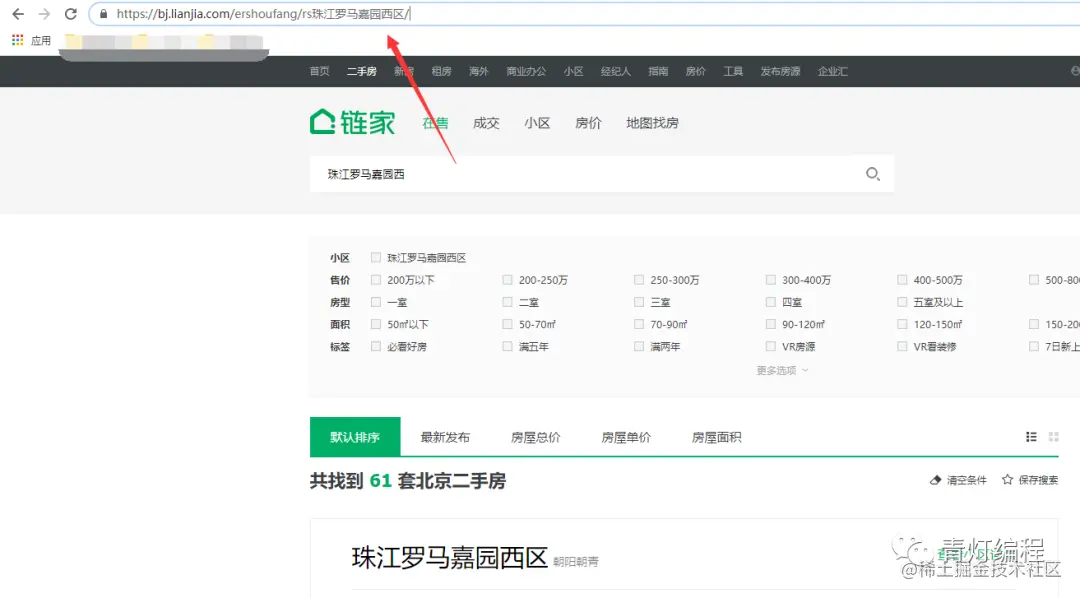Open the Chrome 应用 apps grid
1080x598 pixels.
click(x=17, y=42)
